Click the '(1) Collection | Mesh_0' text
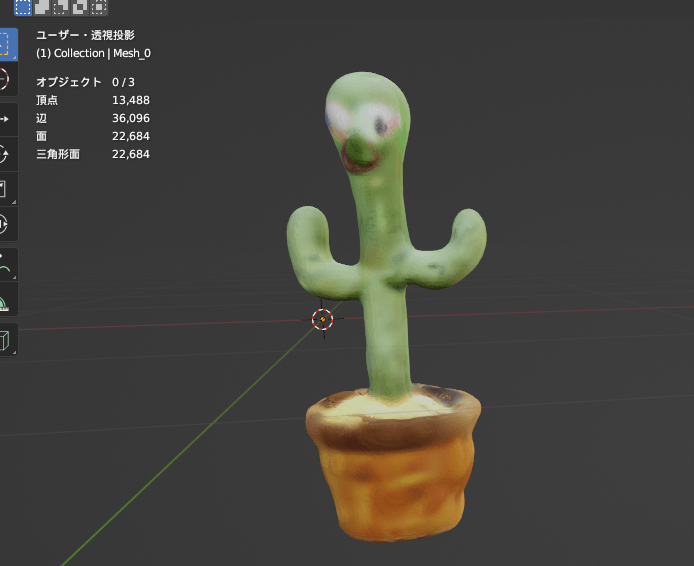The width and height of the screenshot is (694, 566). tap(93, 53)
